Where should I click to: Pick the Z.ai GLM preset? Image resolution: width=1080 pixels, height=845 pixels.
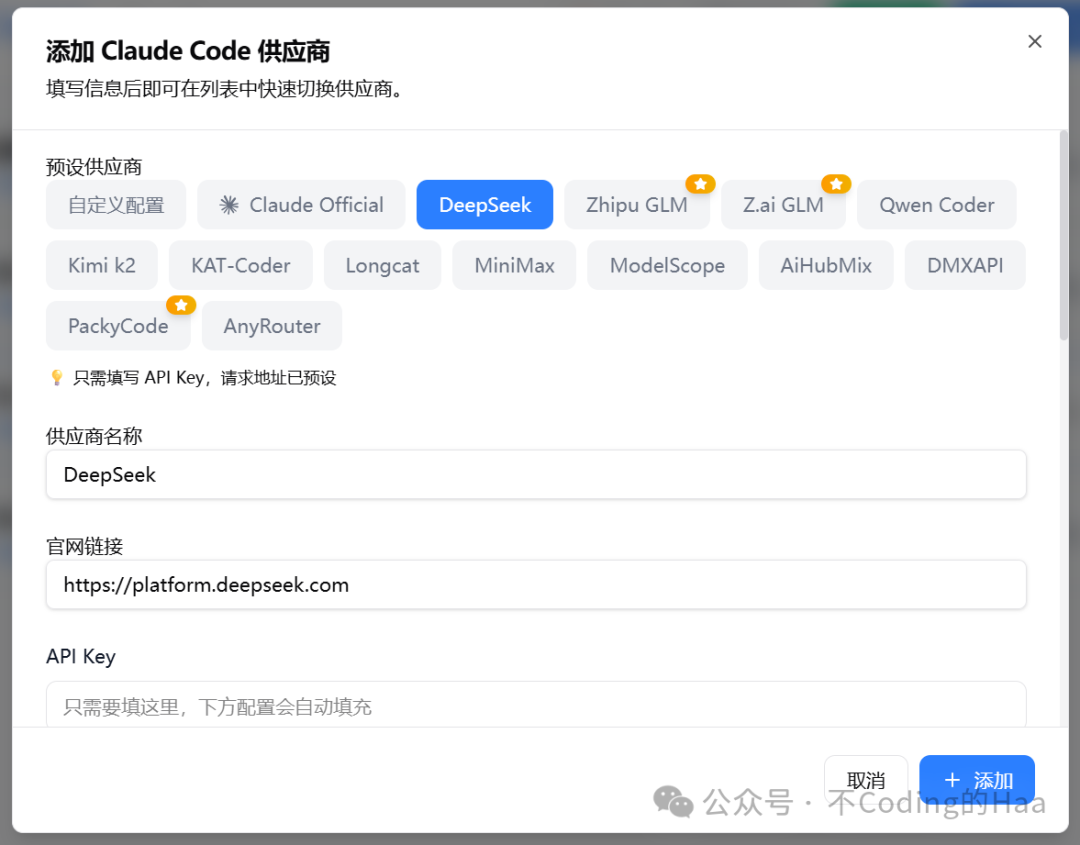(x=783, y=205)
